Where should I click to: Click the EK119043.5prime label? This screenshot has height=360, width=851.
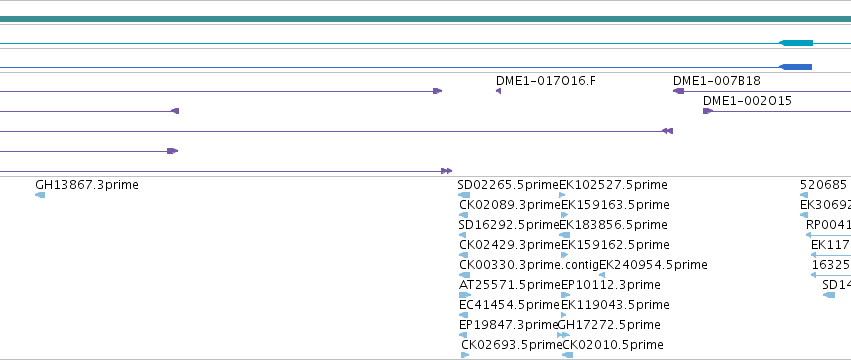point(615,305)
